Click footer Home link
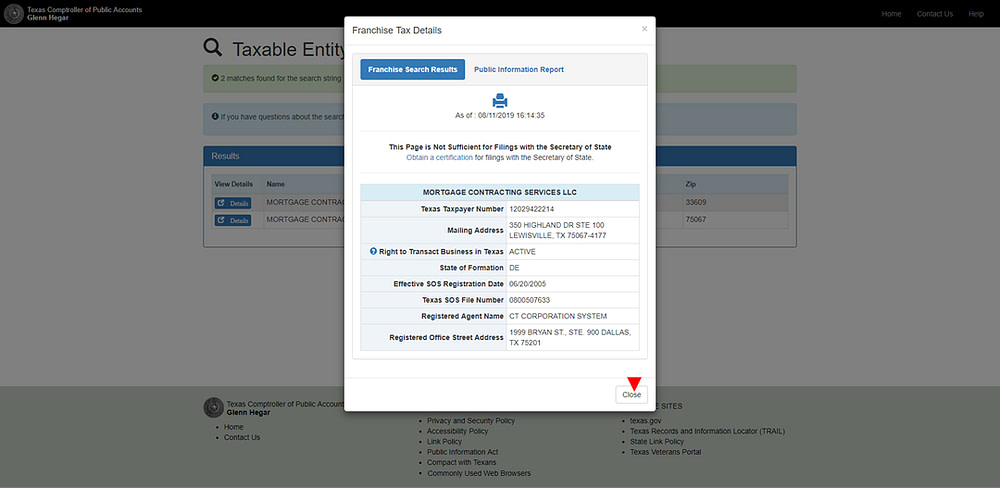Screen dimensions: 1000x488 (233, 427)
